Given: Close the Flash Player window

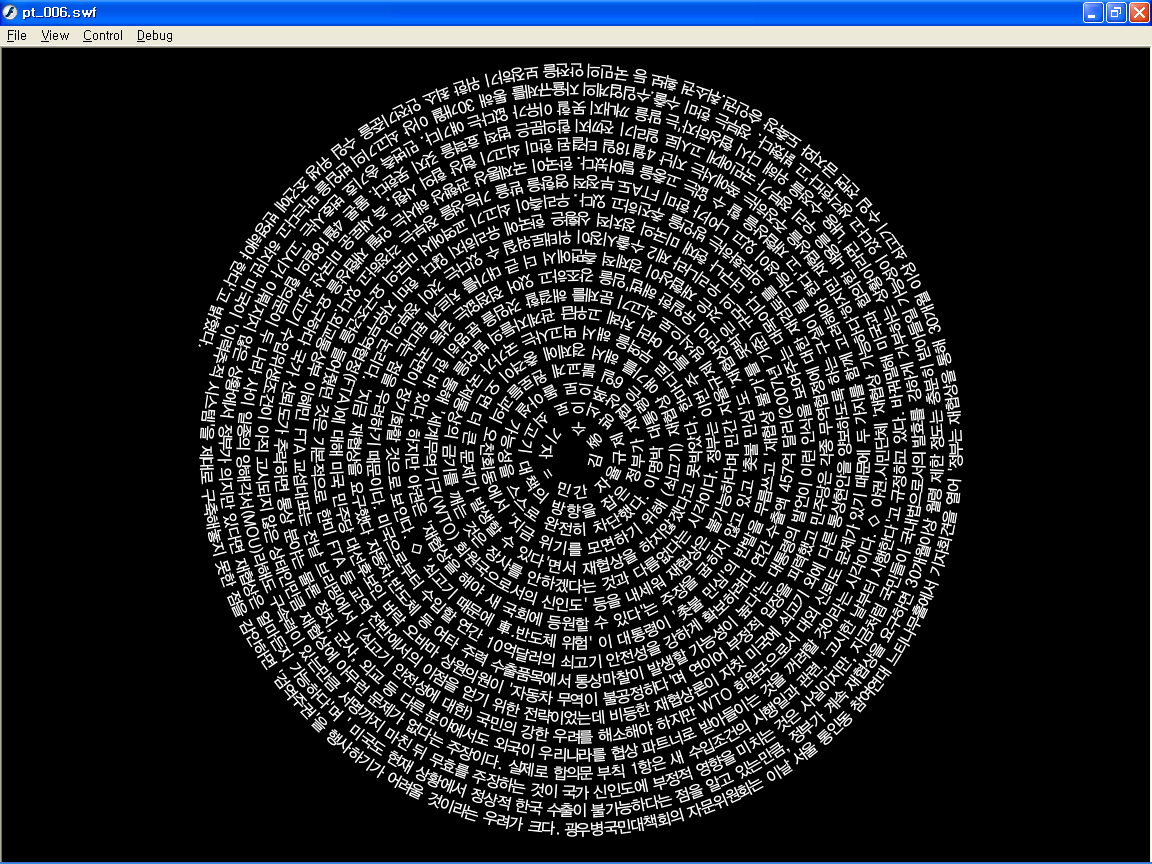Looking at the screenshot, I should coord(1137,12).
